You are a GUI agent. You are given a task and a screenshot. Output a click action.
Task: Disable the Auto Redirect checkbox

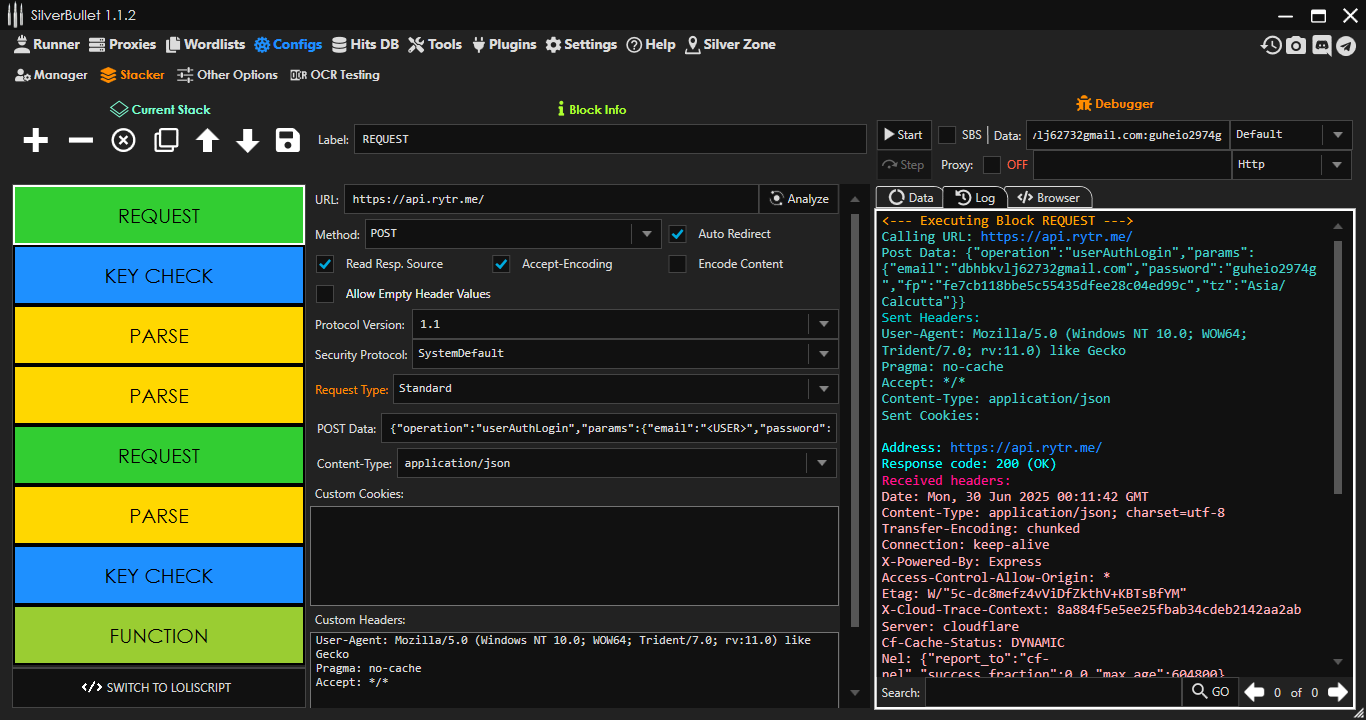678,234
